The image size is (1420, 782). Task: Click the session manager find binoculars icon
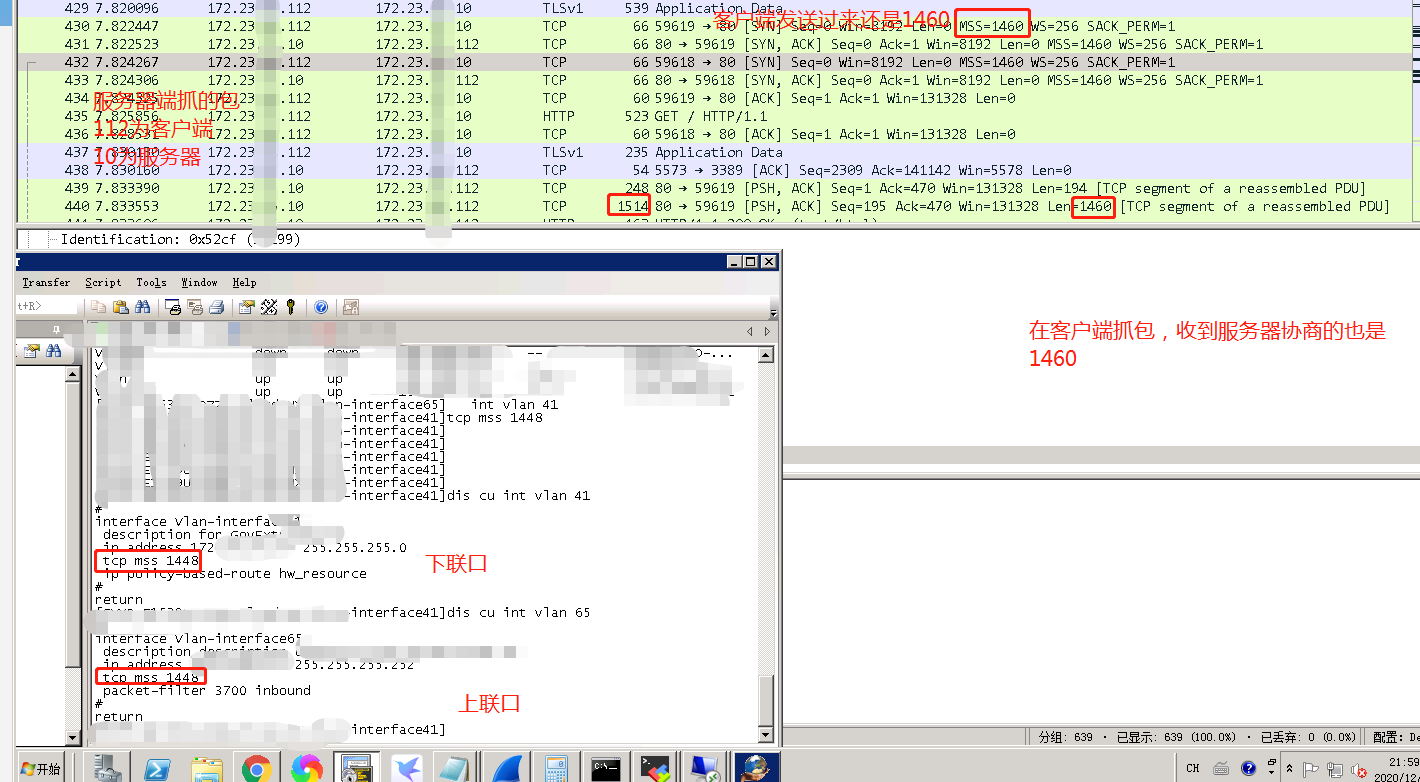click(x=53, y=351)
